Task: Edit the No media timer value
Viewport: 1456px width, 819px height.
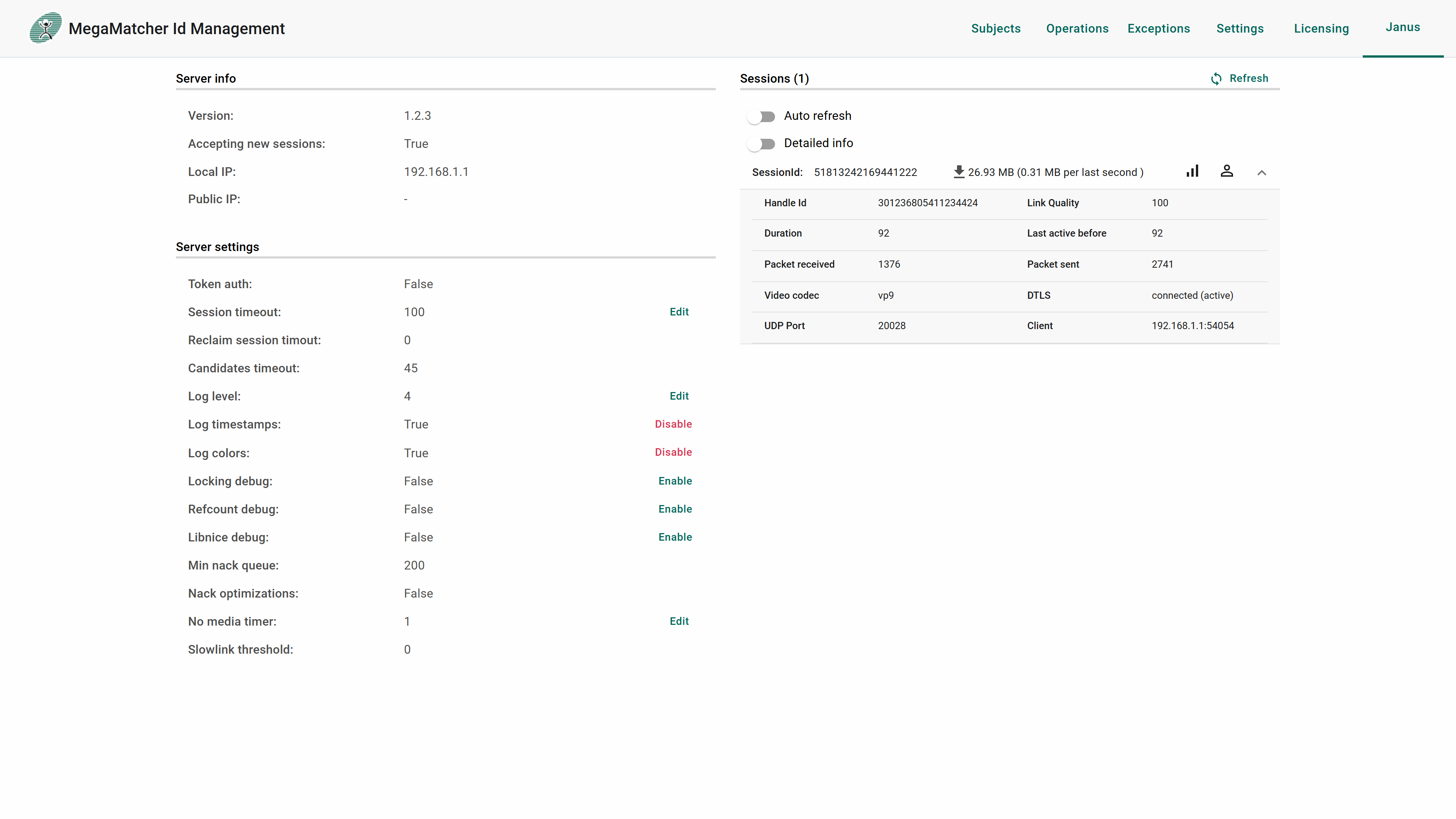Action: pos(679,621)
